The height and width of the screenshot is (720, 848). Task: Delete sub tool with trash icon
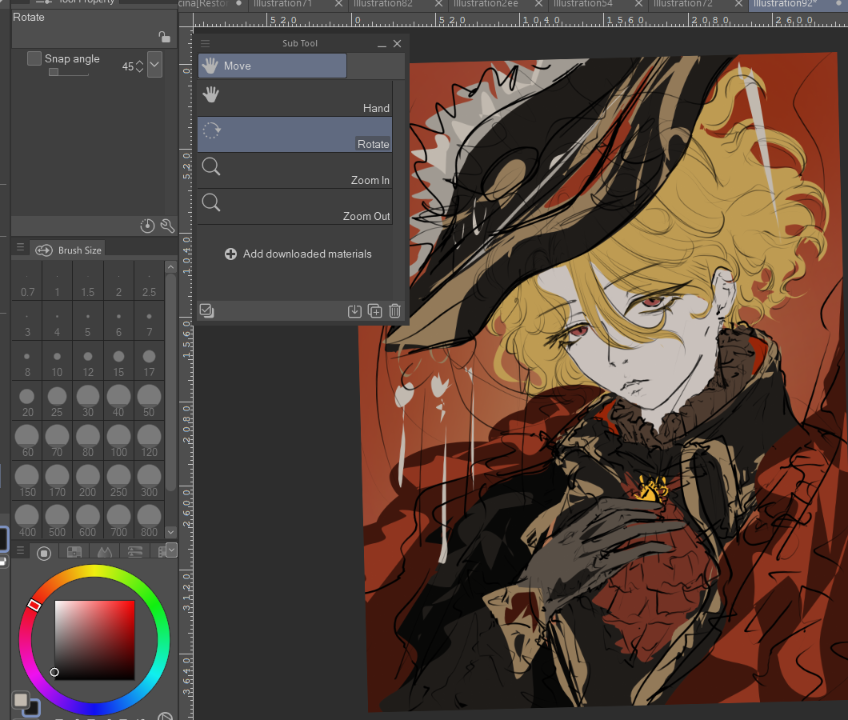(395, 311)
